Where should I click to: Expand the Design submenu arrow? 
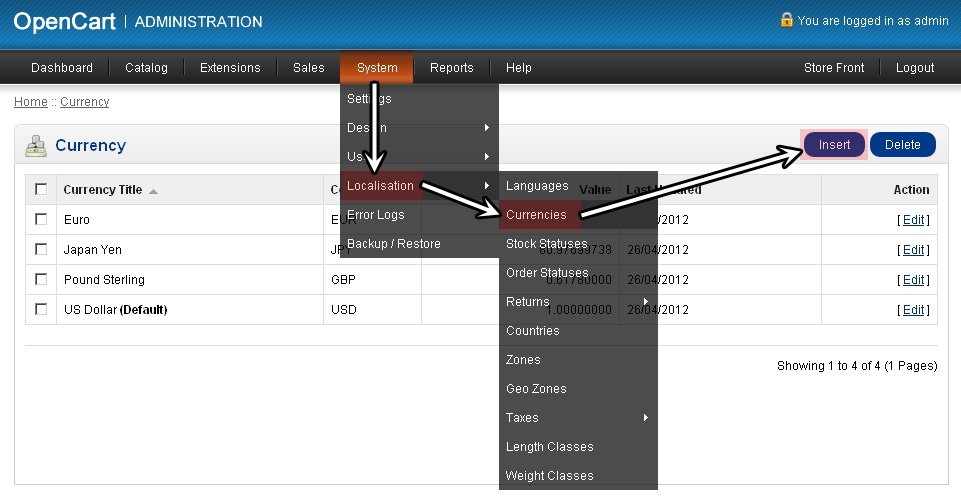pyautogui.click(x=487, y=128)
